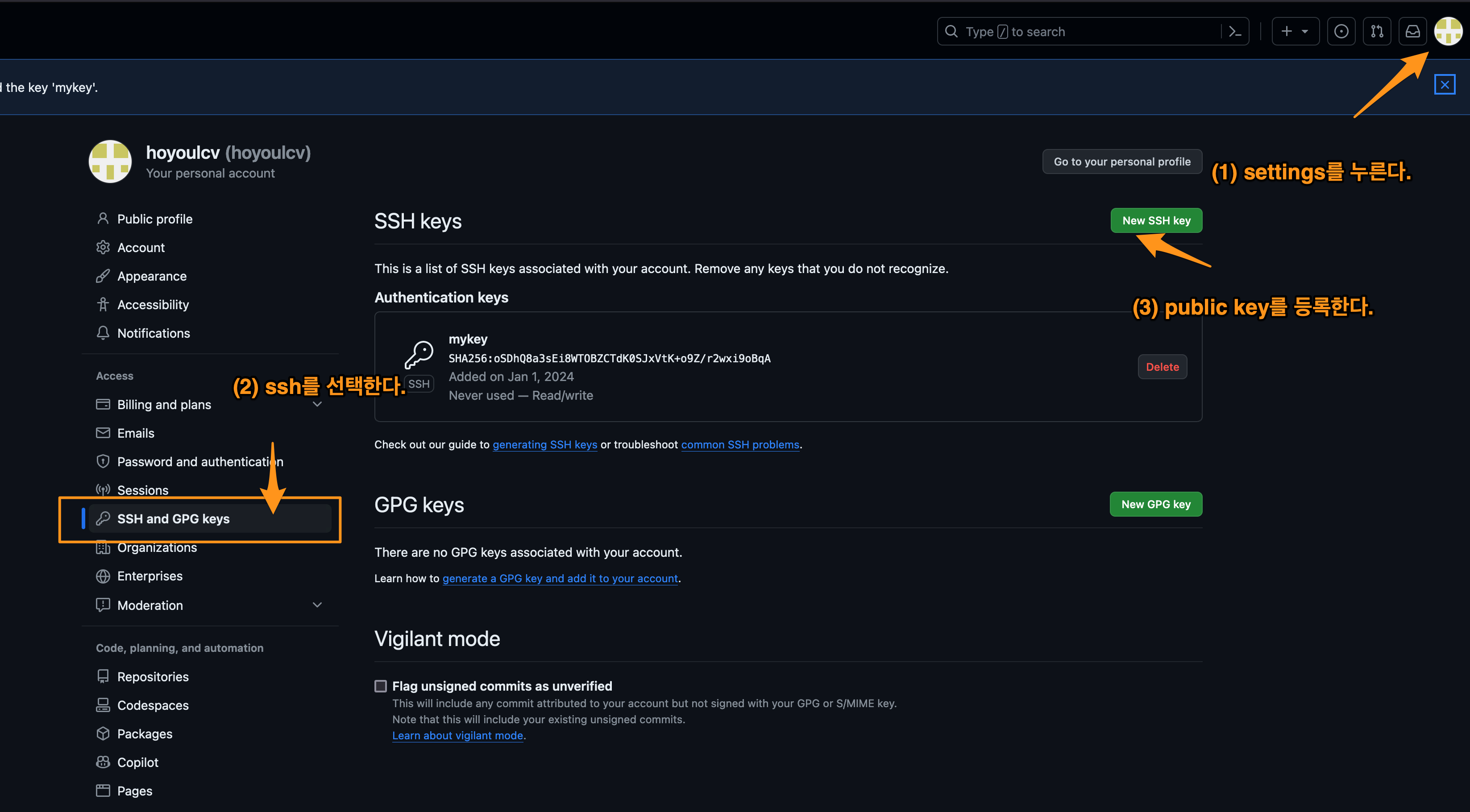Click the New SSH key button
Image resolution: width=1470 pixels, height=812 pixels.
coord(1155,220)
